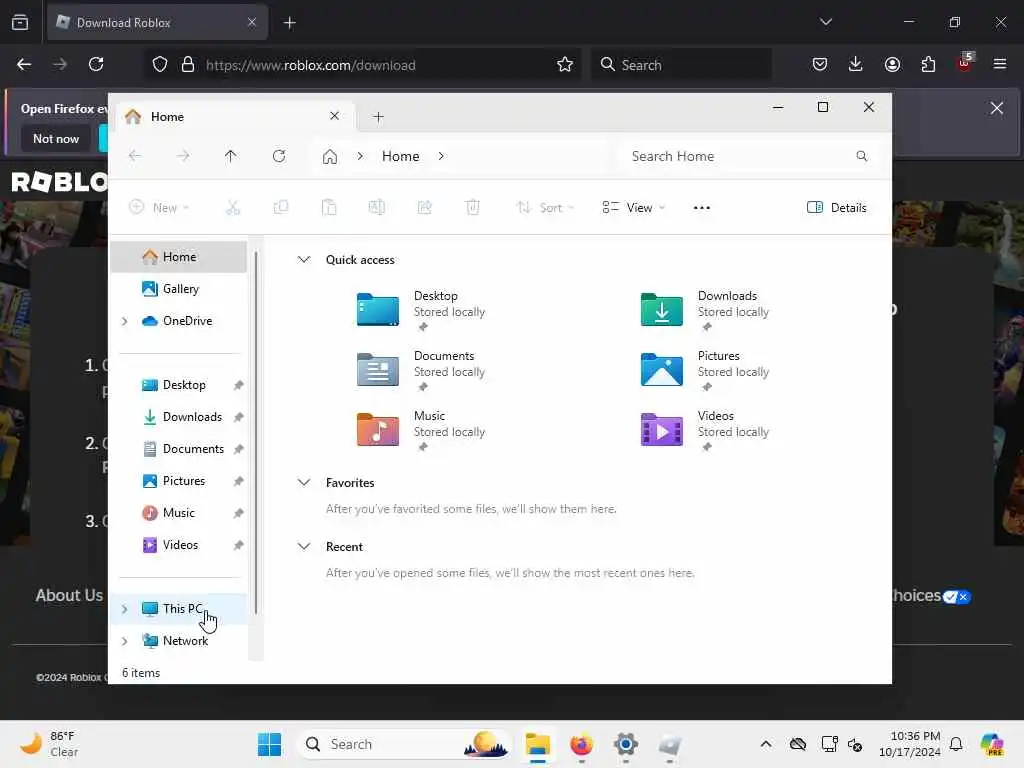1024x768 pixels.
Task: Click the Firefox Search box
Action: point(680,65)
